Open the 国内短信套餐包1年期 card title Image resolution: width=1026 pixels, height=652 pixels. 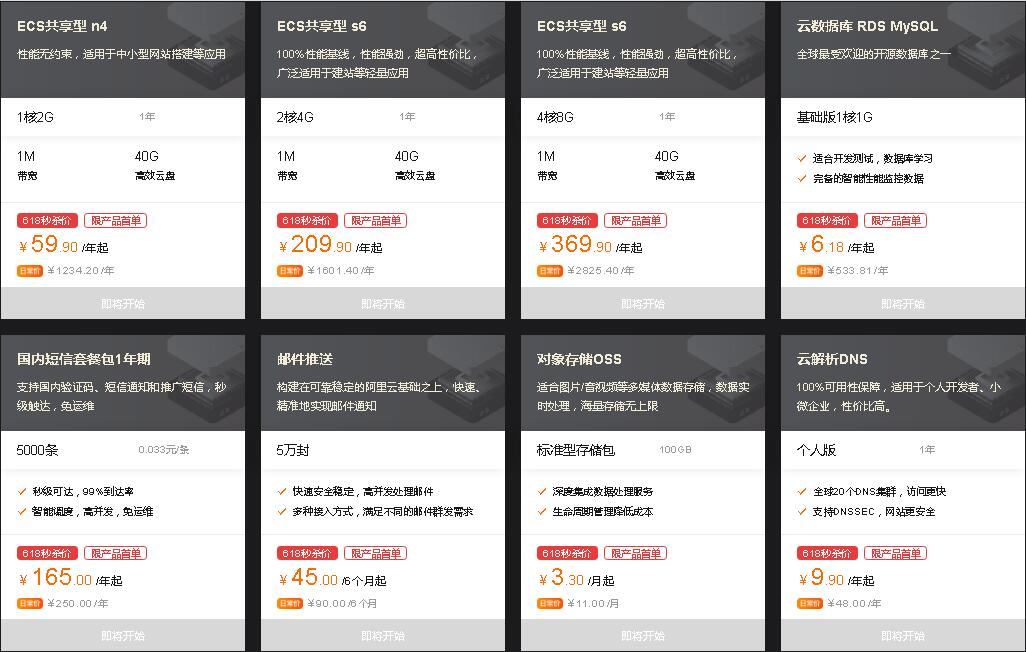point(84,359)
